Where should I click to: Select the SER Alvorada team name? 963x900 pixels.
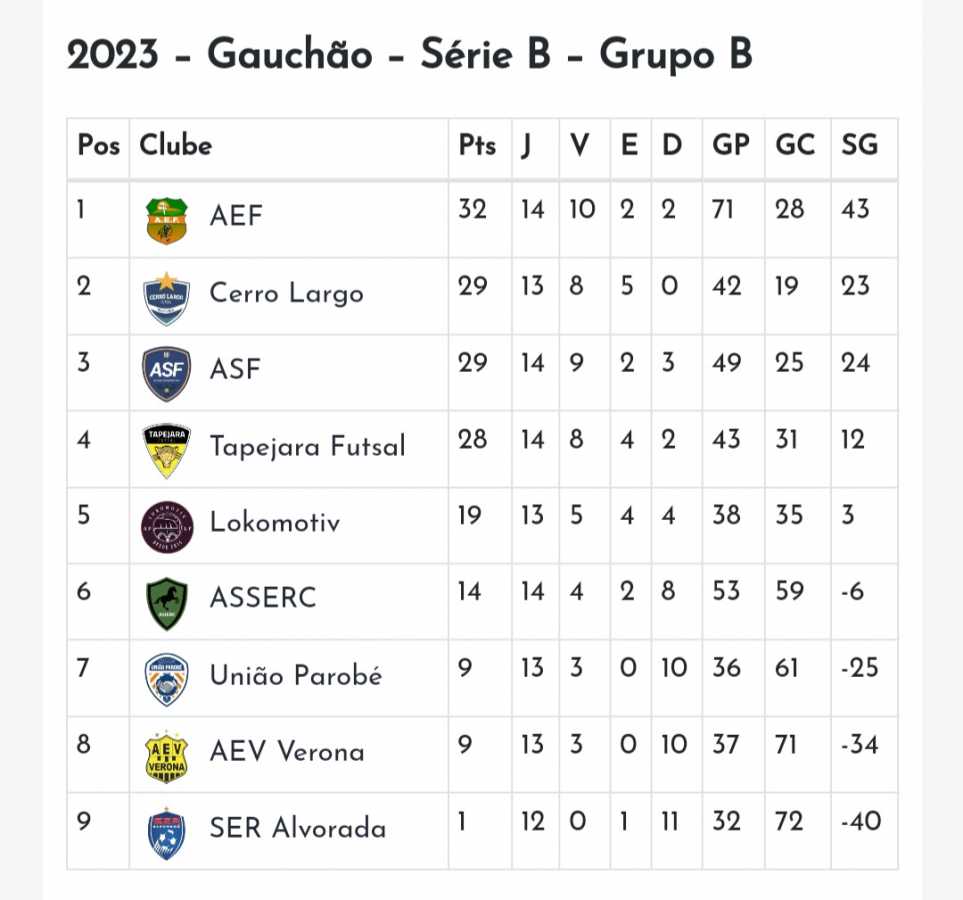pos(297,828)
